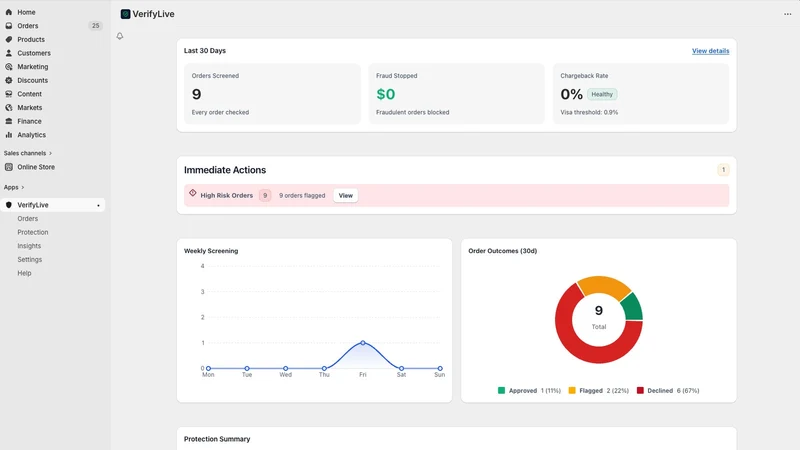This screenshot has height=450, width=800.
Task: Click the Marketing target icon
Action: point(9,66)
